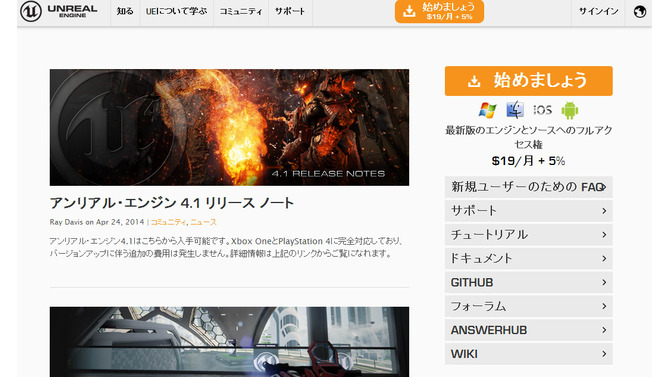Open the second article's game screenshot thumbnail
This screenshot has width=670, height=377.
coord(229,342)
